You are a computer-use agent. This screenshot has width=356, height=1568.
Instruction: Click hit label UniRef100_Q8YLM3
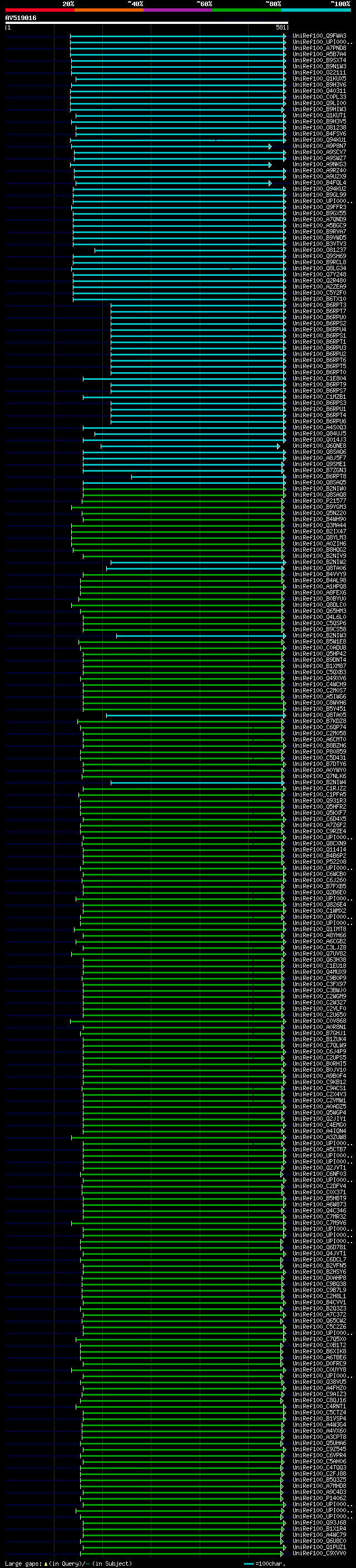pos(319,537)
